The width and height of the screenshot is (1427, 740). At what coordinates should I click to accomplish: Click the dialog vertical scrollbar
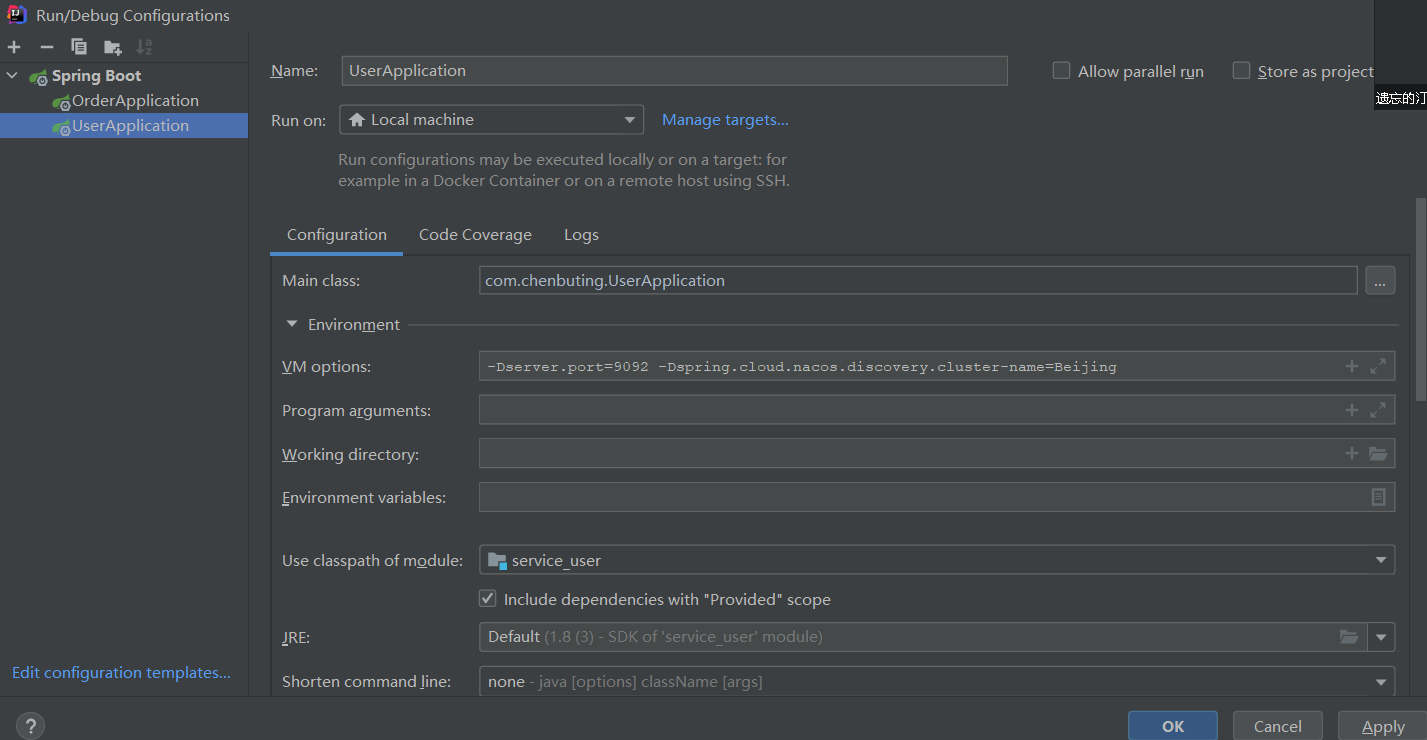1421,300
